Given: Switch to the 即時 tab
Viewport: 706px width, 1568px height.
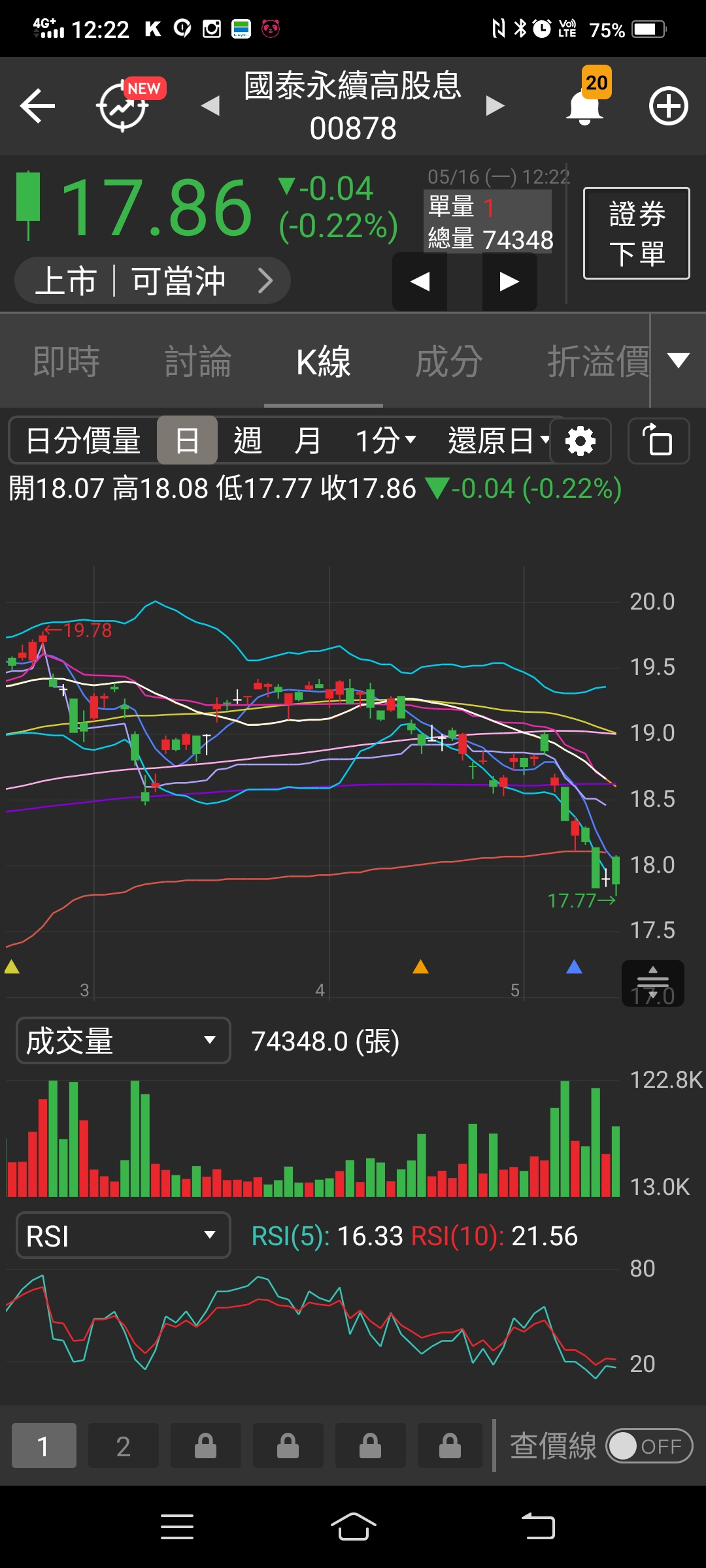Looking at the screenshot, I should click(66, 361).
